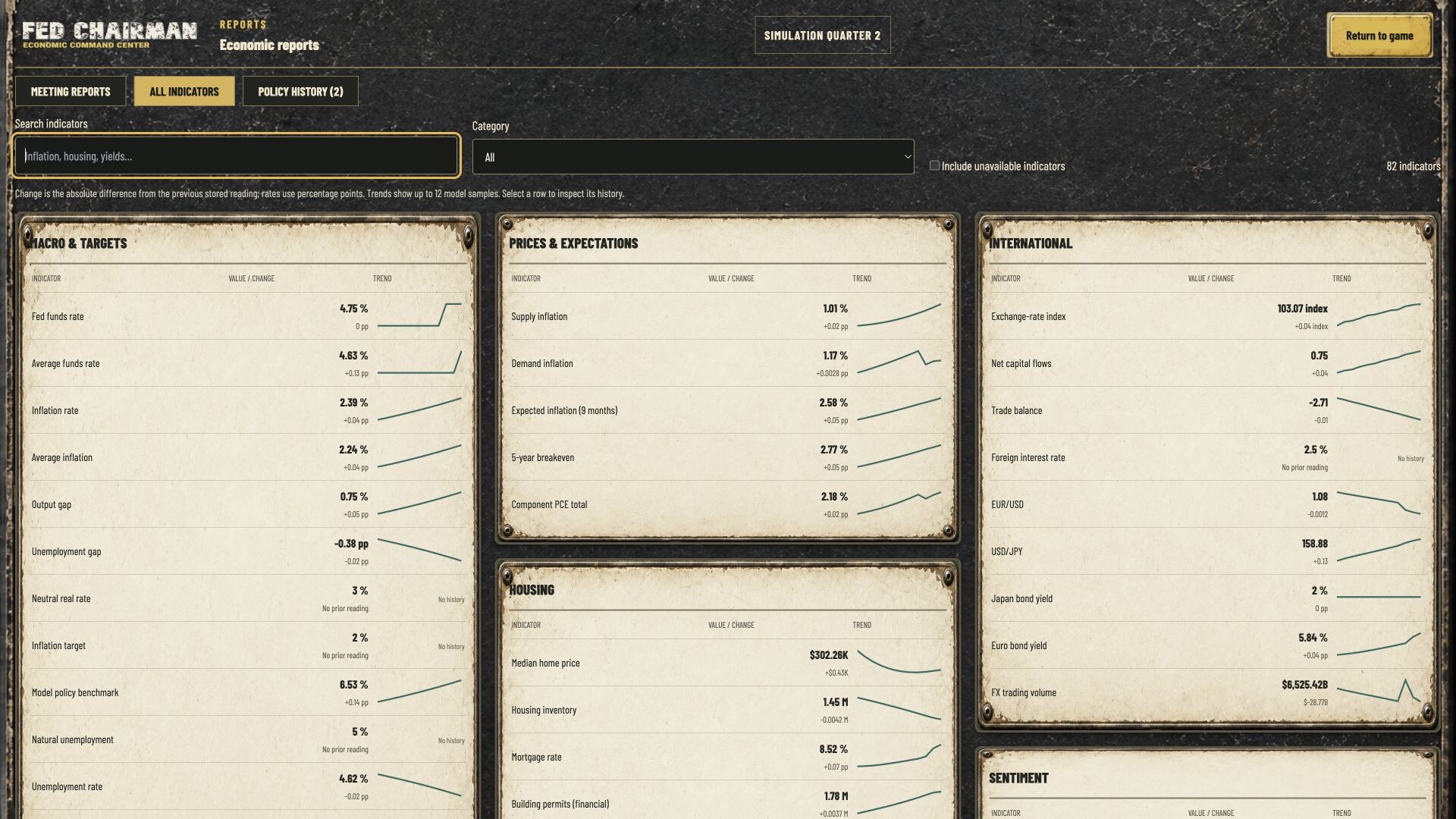Focus the Search indicators input field
The height and width of the screenshot is (819, 1456).
[236, 156]
